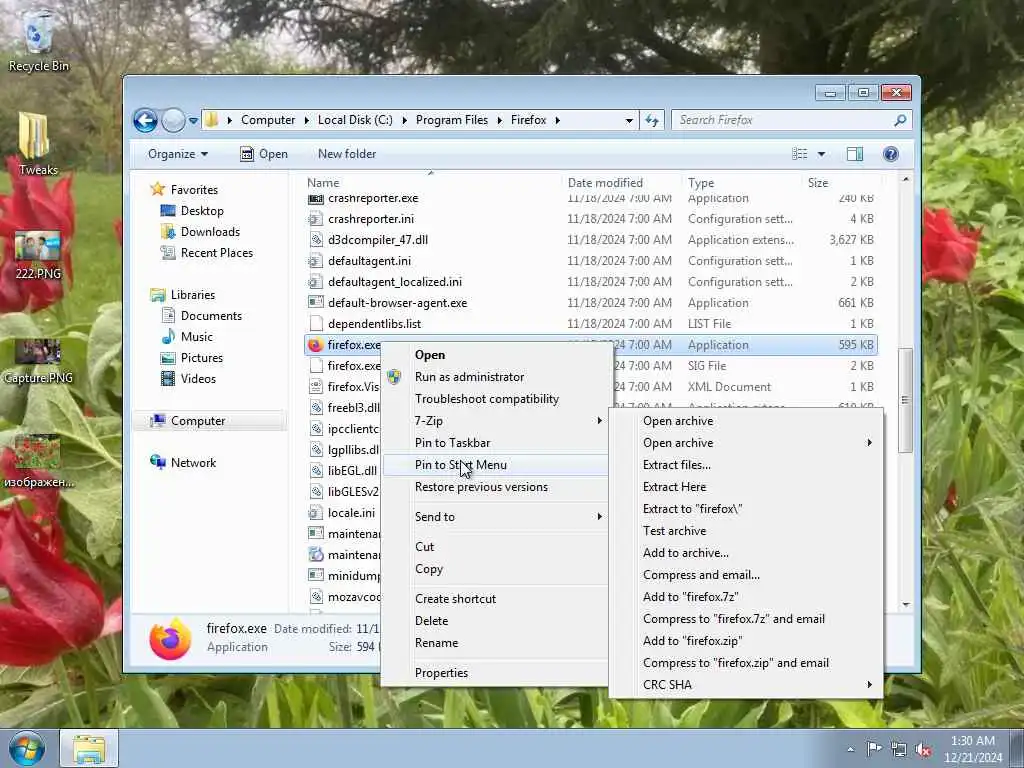
Task: Click the file list vertical scrollbar
Action: tap(905, 400)
